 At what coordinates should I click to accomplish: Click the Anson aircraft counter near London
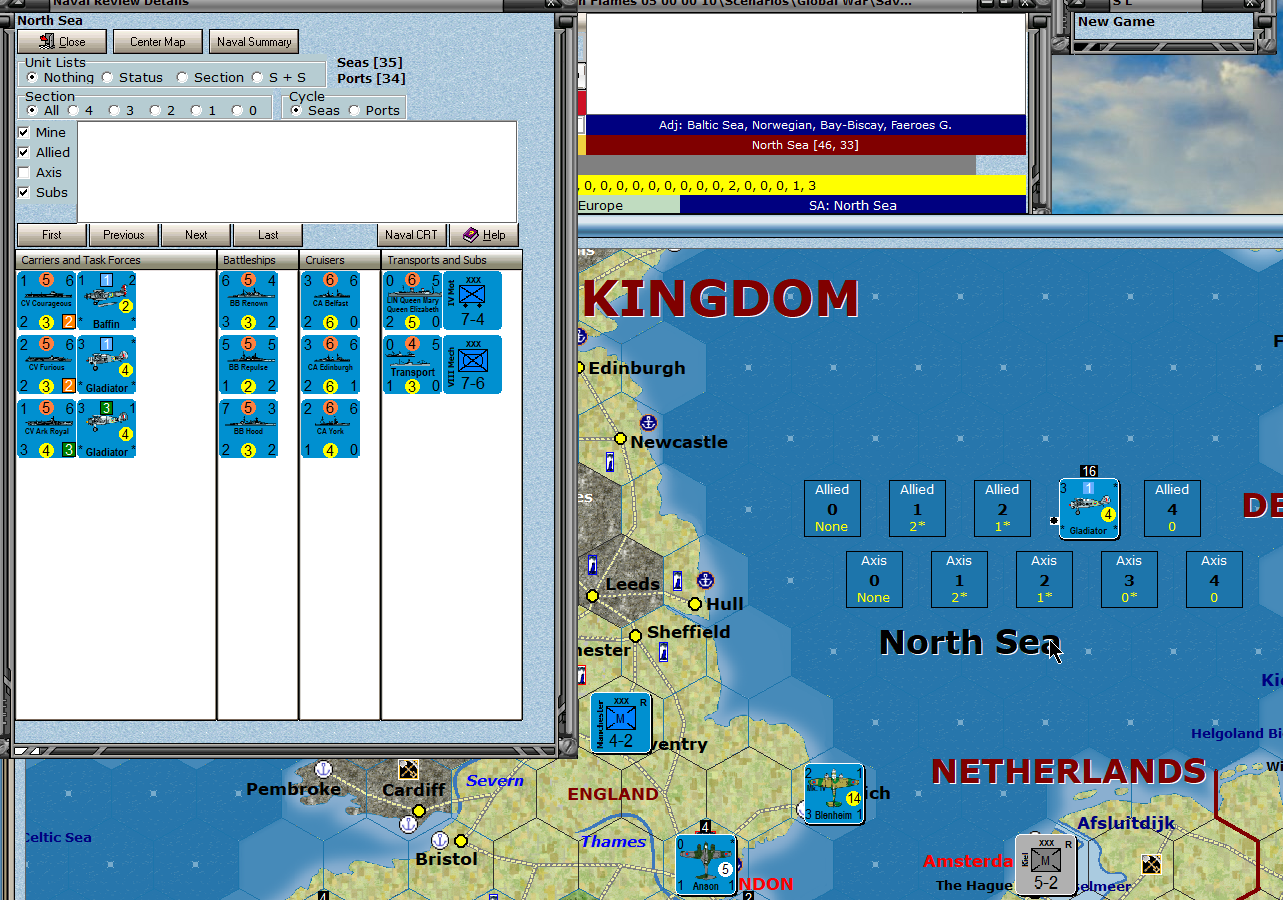(706, 864)
